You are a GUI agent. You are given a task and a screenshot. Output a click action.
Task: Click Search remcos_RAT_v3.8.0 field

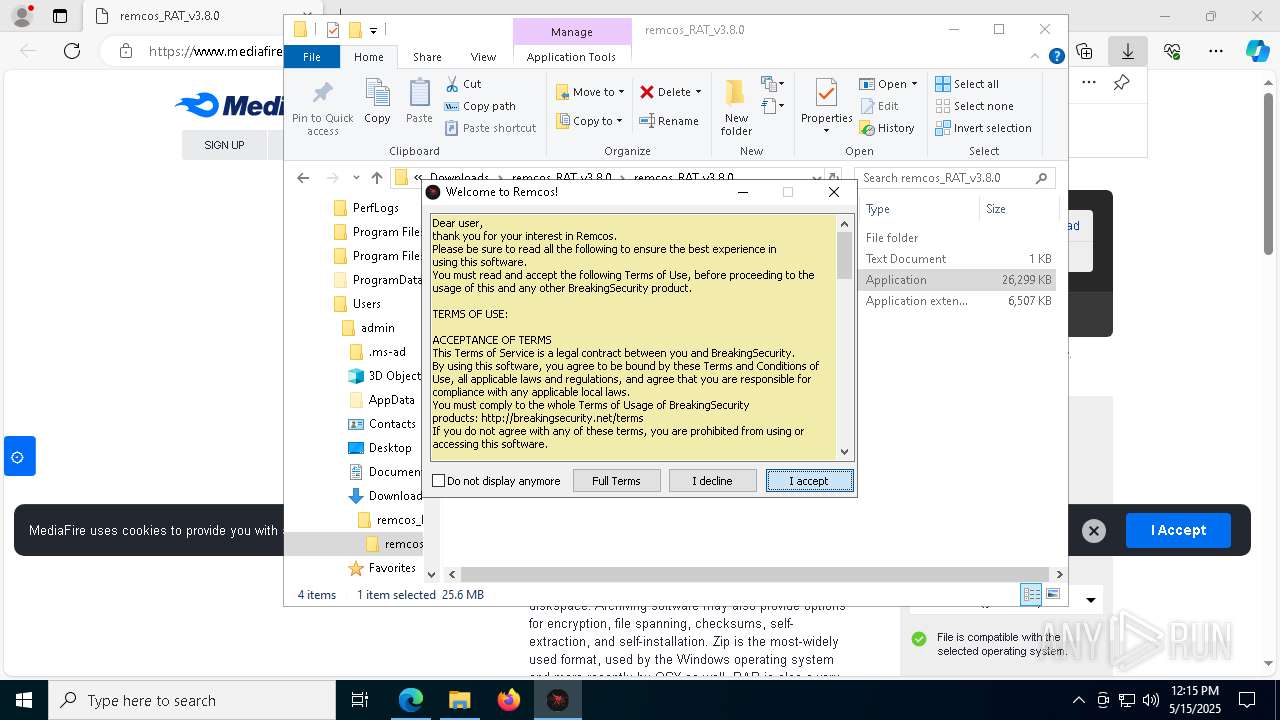point(956,178)
